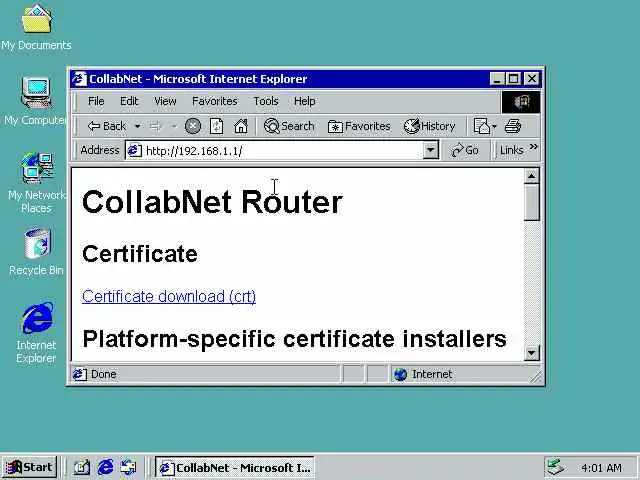Click the window resize grip corner
This screenshot has width=640, height=480.
536,378
